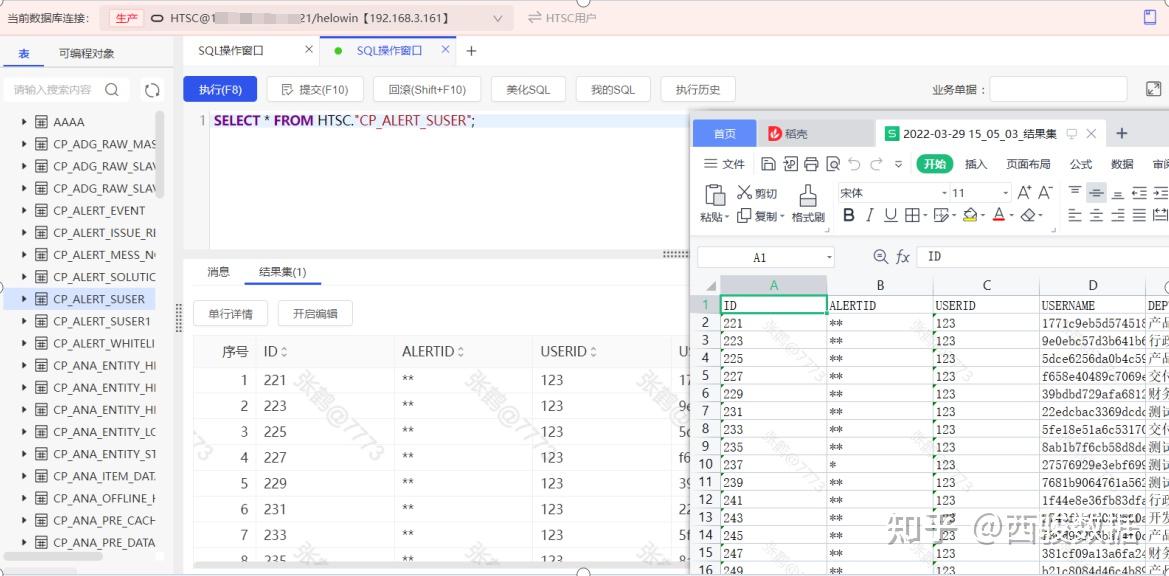The image size is (1169, 576).
Task: Switch to the 消息 tab
Action: click(218, 272)
